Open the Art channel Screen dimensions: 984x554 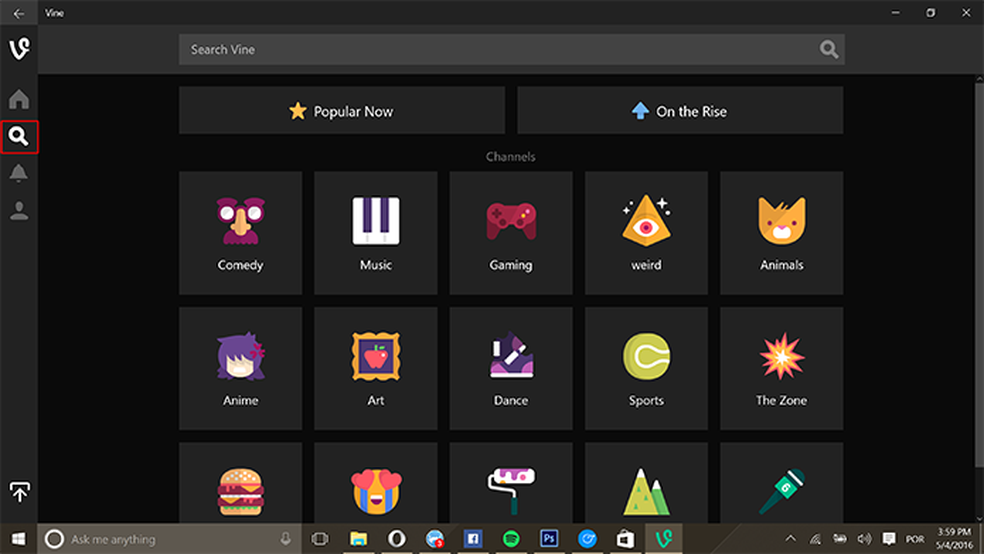point(376,368)
